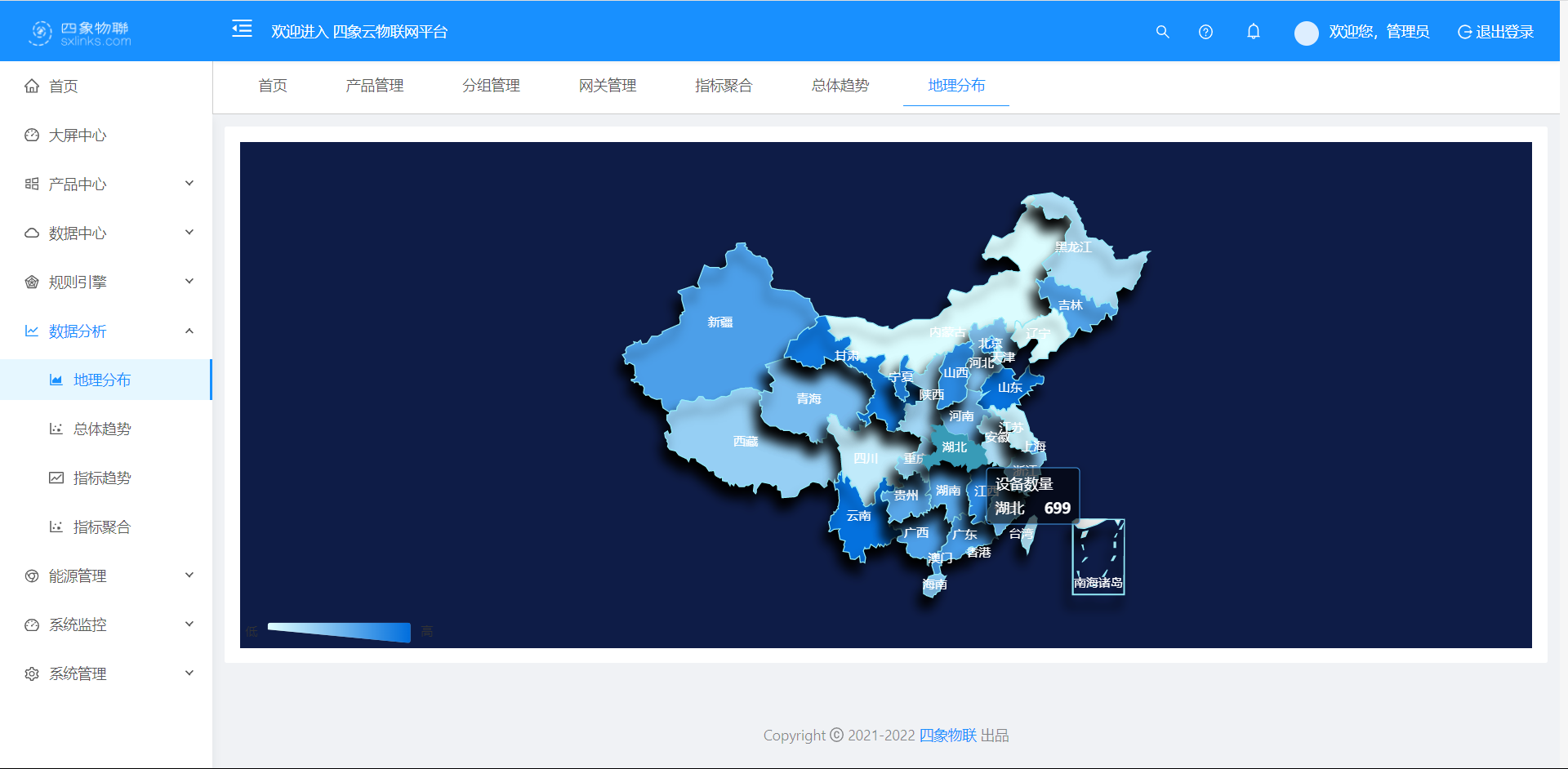
Task: Switch to the 网关管理 tab
Action: click(x=607, y=86)
